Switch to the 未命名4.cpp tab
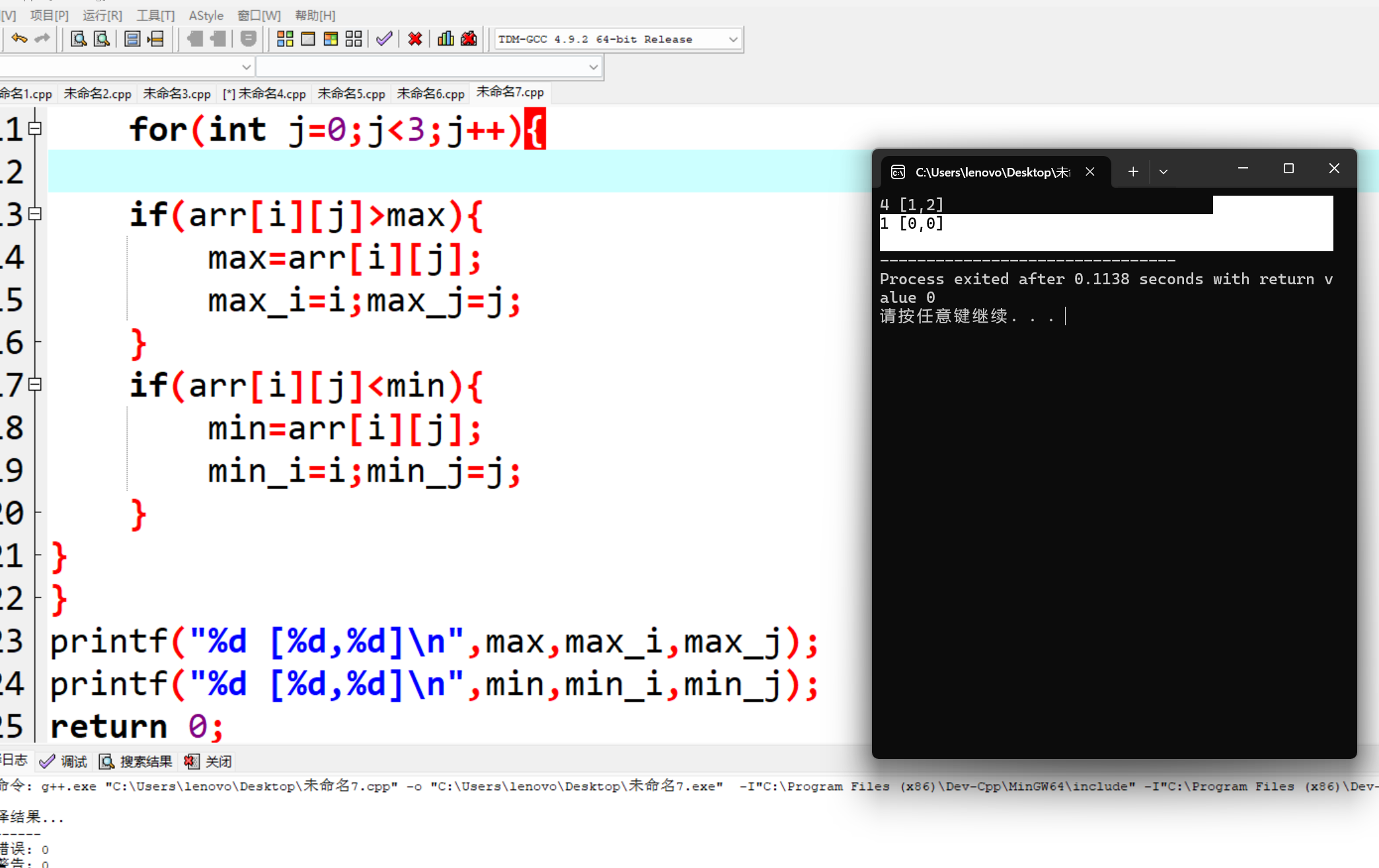Image resolution: width=1379 pixels, height=868 pixels. click(264, 94)
